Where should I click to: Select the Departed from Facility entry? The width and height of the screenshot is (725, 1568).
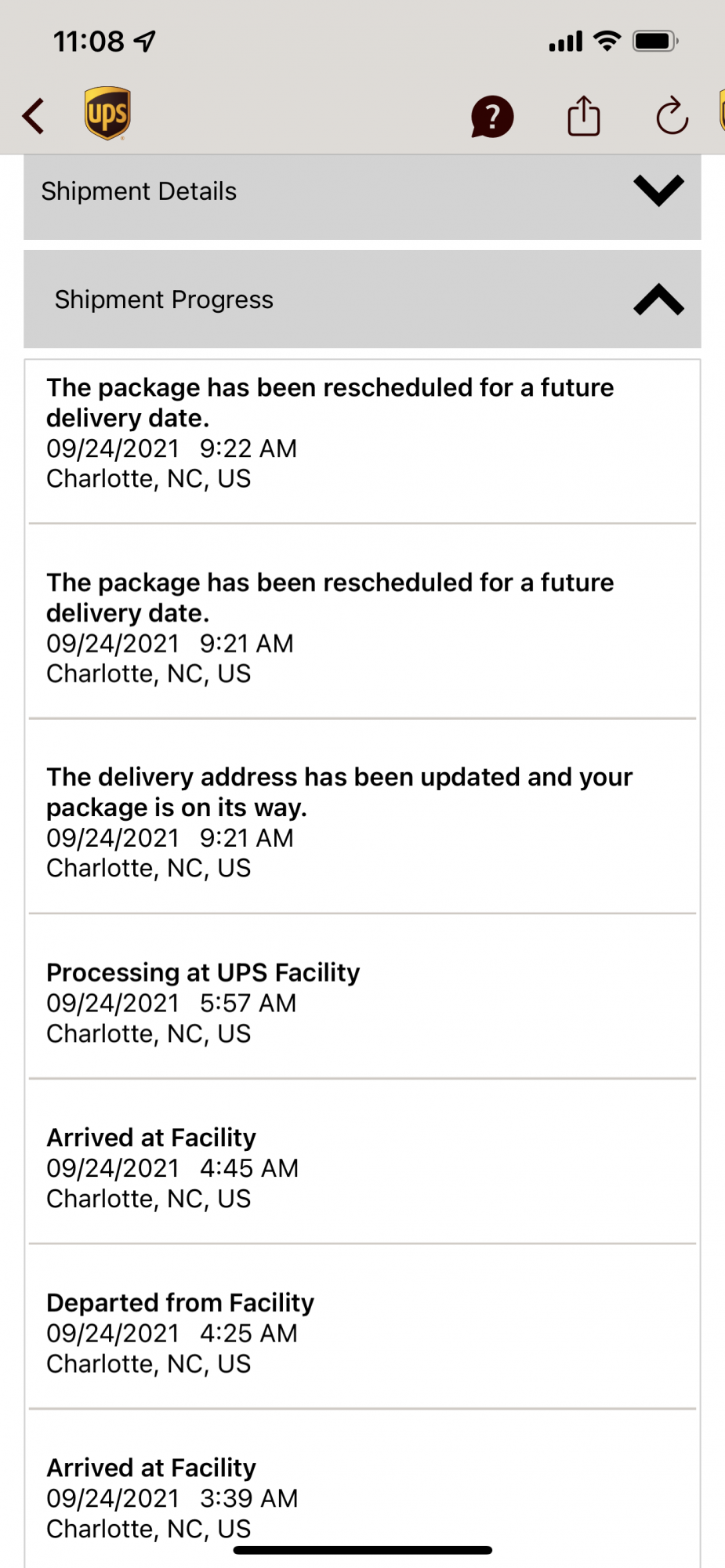pyautogui.click(x=180, y=1333)
